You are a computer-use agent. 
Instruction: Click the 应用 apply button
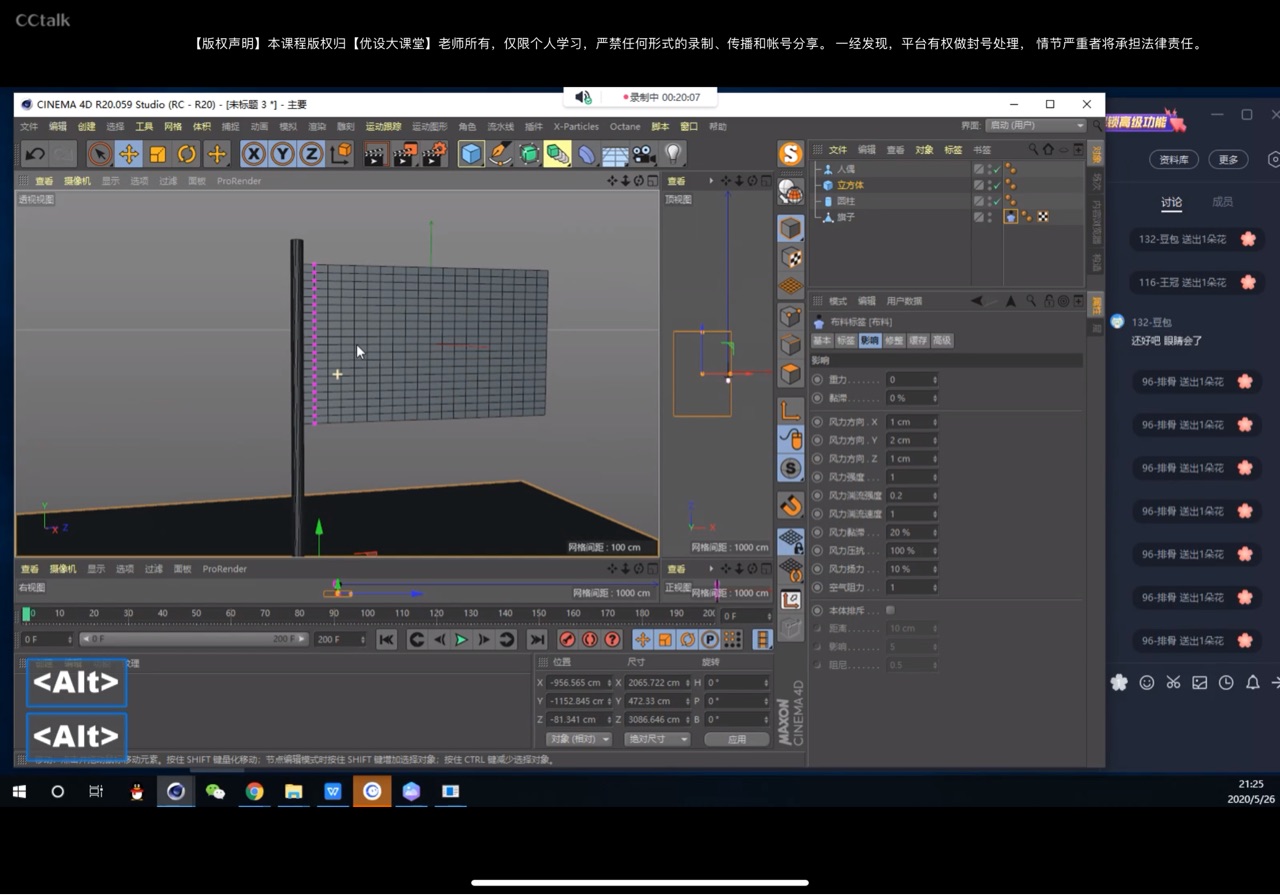tap(737, 739)
